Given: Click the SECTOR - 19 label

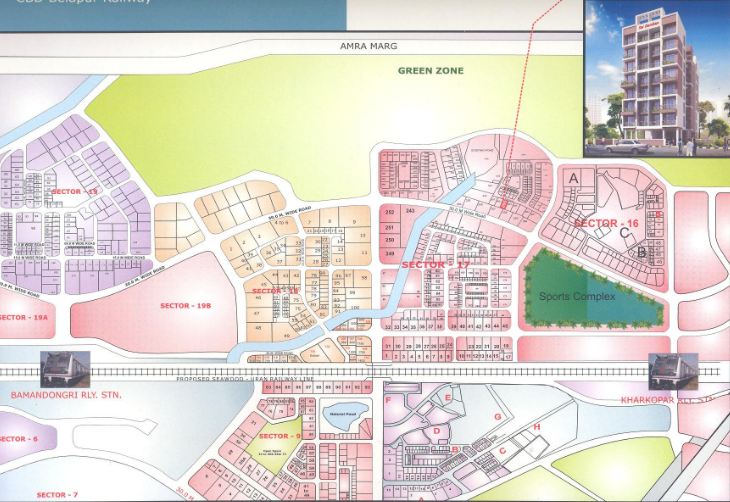Looking at the screenshot, I should tap(74, 191).
